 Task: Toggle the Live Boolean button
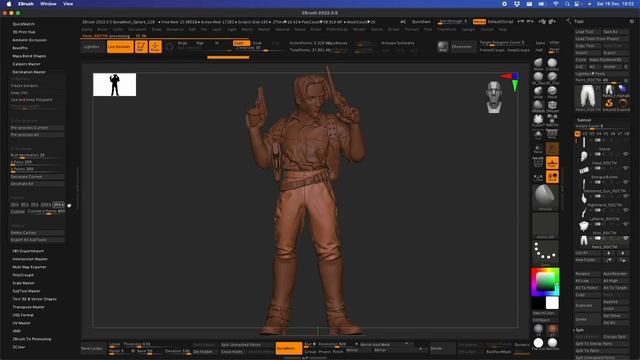tap(120, 47)
